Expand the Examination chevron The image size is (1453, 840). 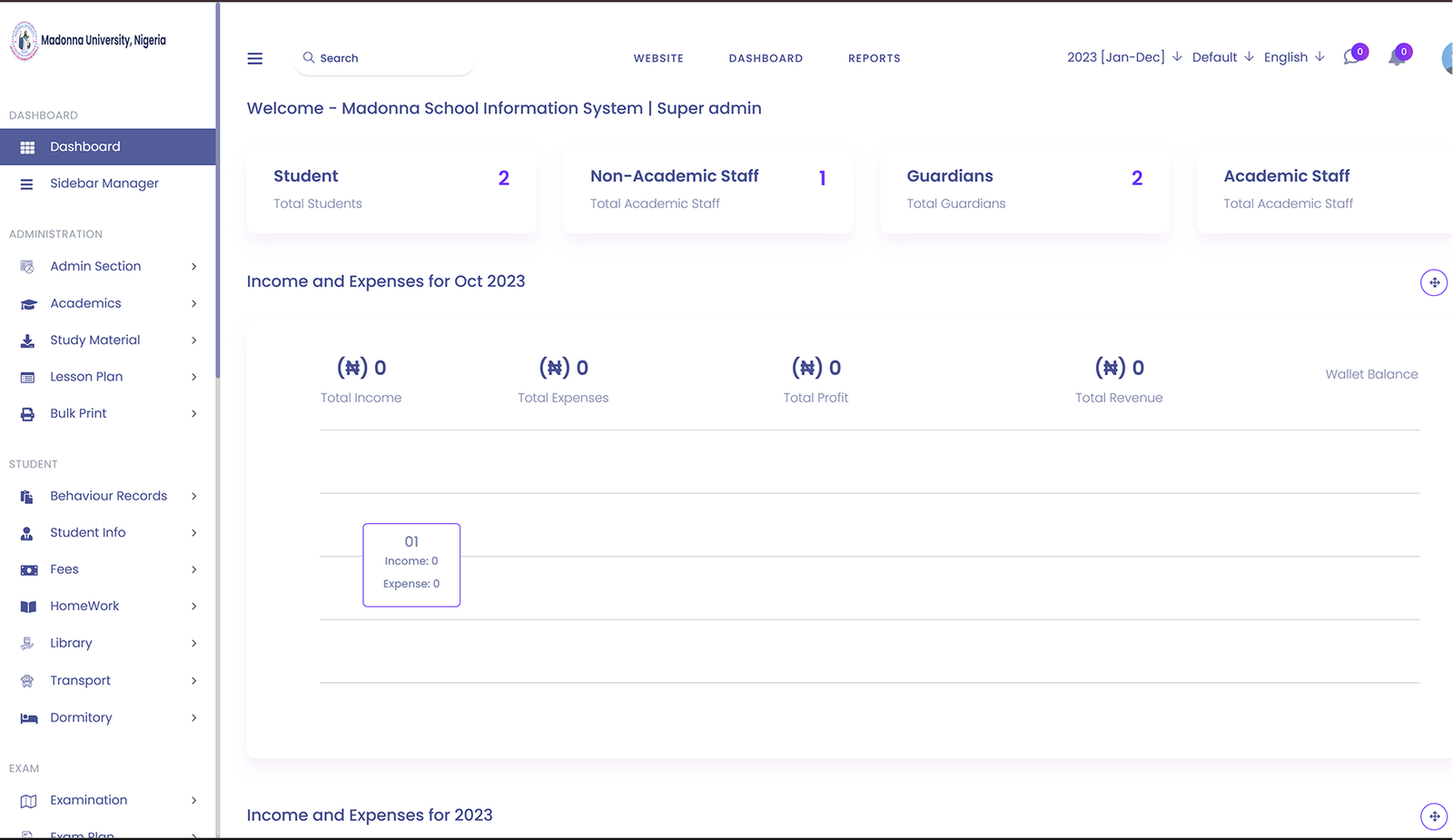coord(193,800)
